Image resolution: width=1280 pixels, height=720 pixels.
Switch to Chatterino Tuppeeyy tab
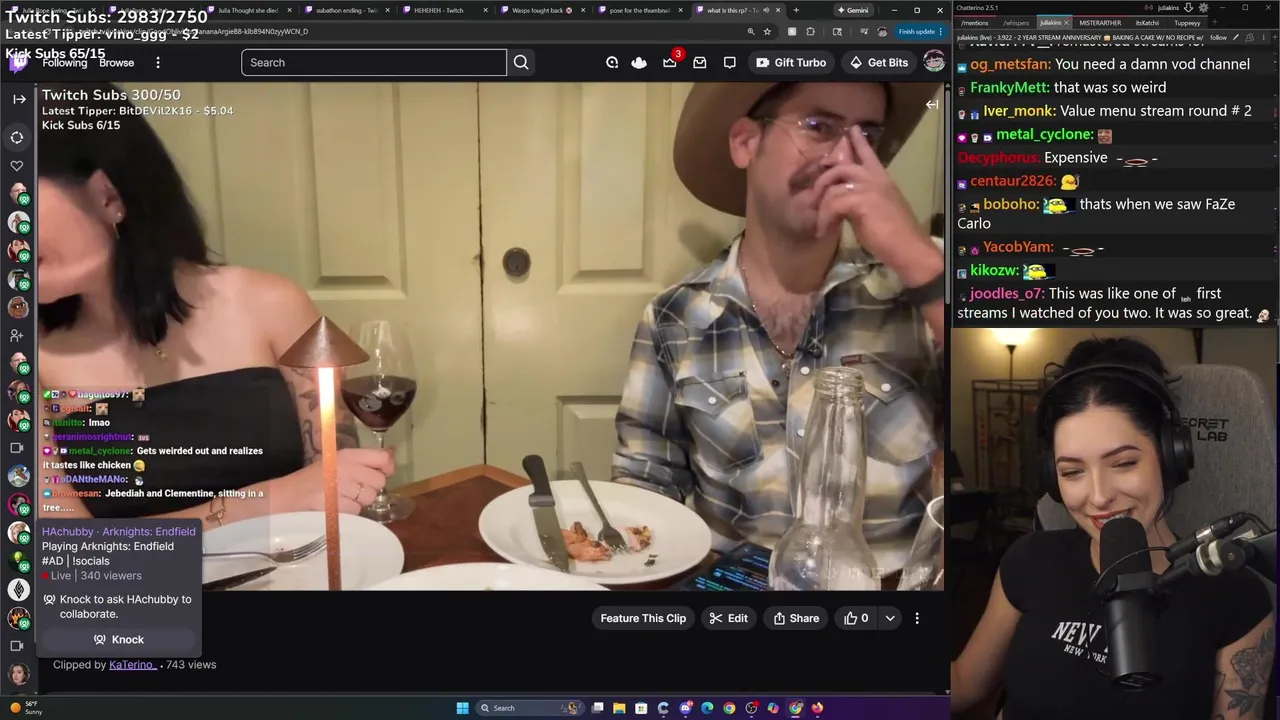(1187, 22)
